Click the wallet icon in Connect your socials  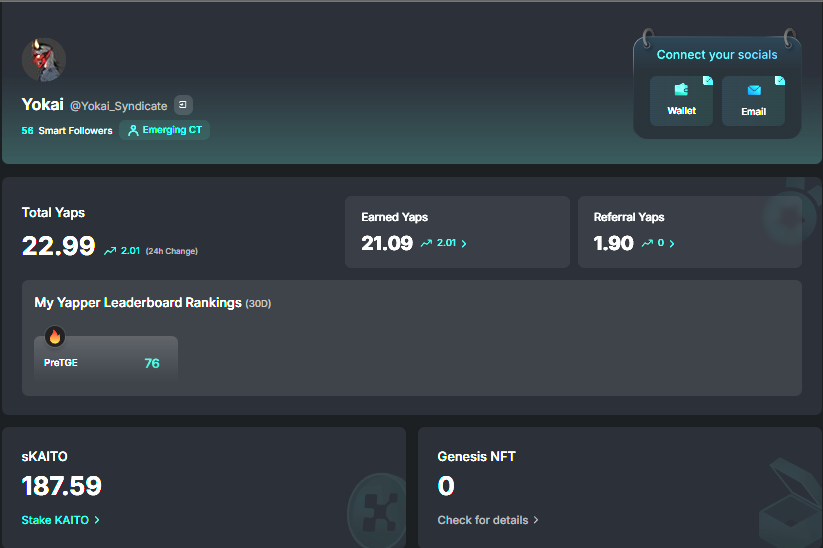[x=681, y=90]
